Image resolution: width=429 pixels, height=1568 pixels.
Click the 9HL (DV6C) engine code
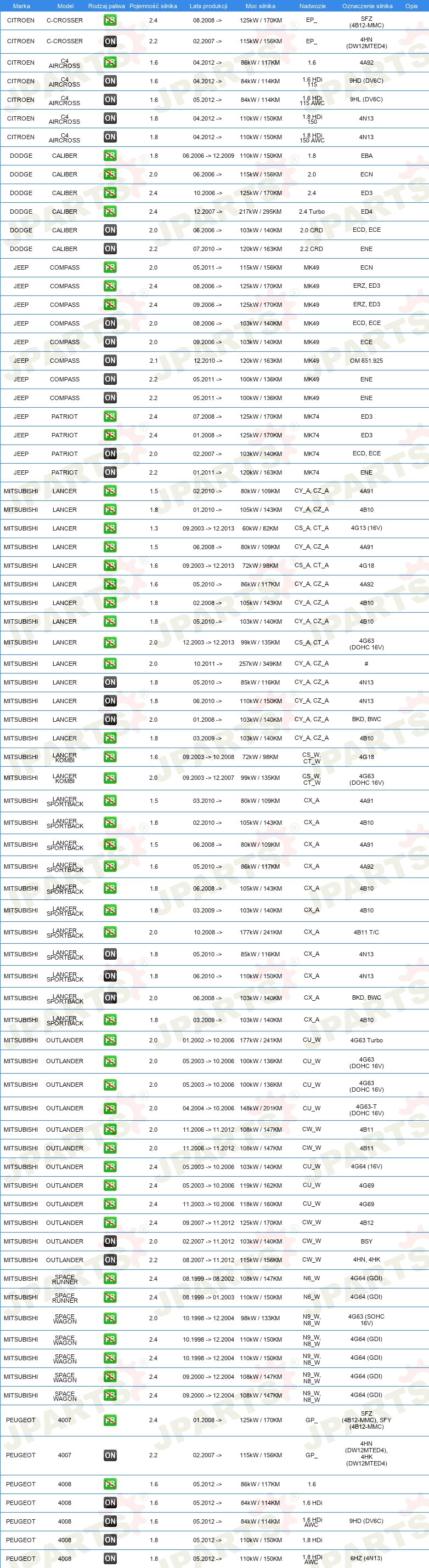click(366, 99)
